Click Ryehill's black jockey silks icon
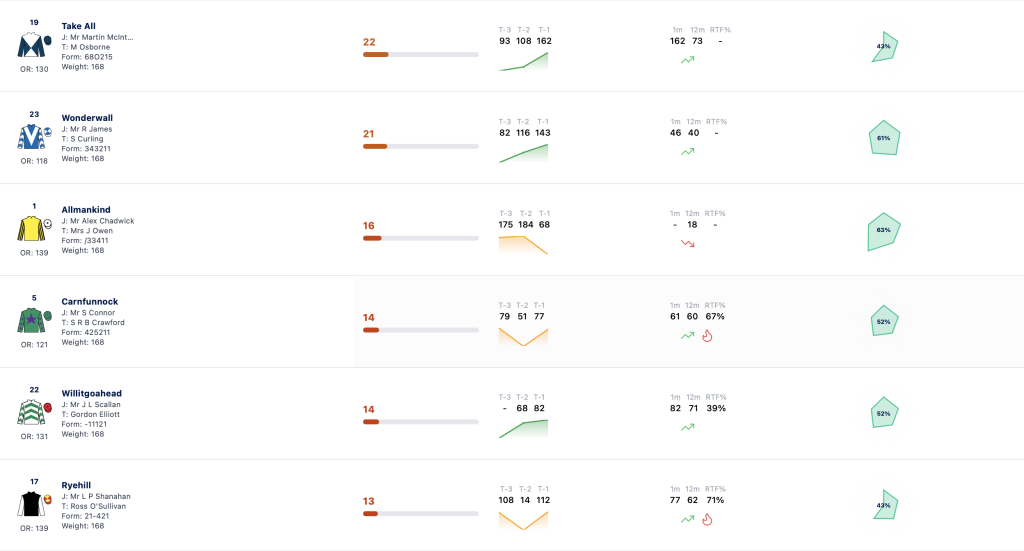The width and height of the screenshot is (1024, 551). click(x=31, y=505)
